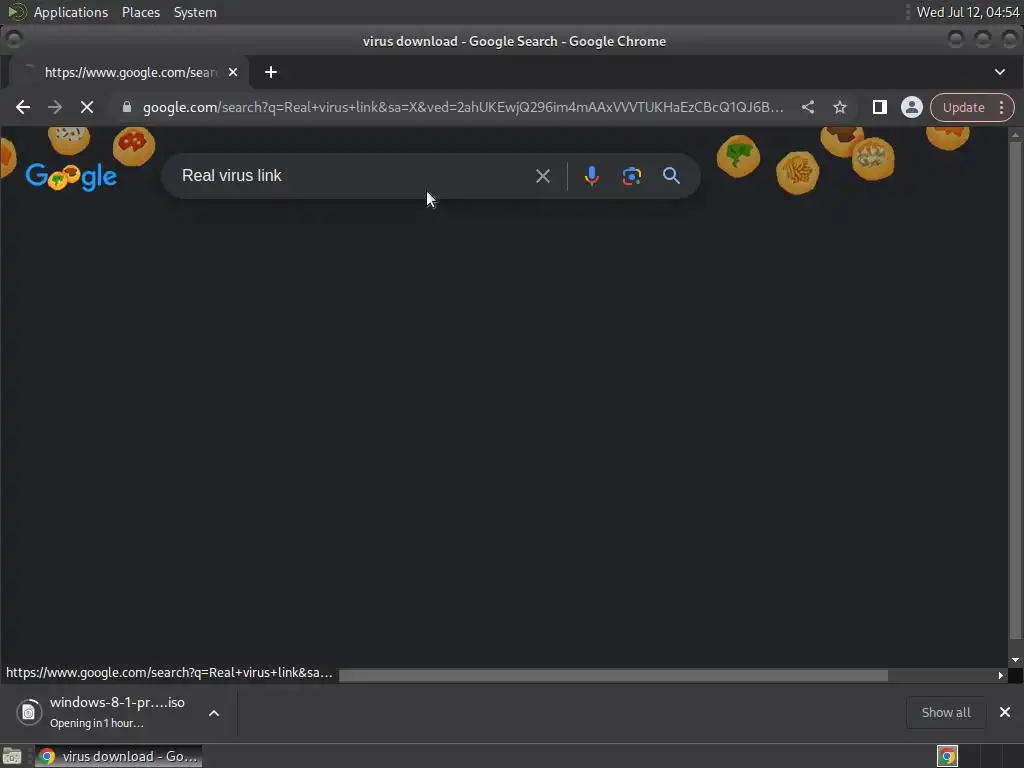Click the vertical scrollbar up arrow

(x=1016, y=135)
